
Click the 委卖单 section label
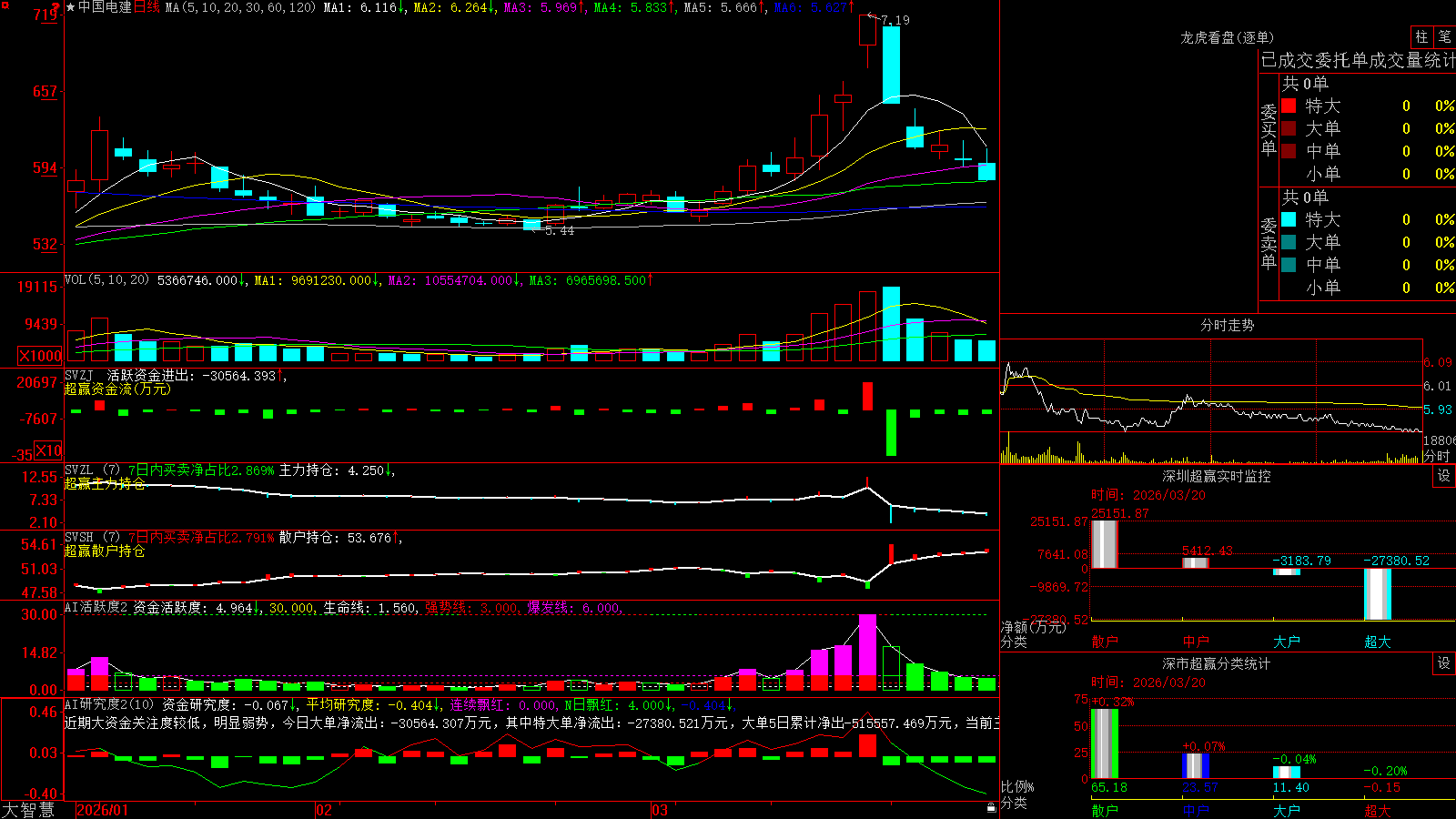1269,243
